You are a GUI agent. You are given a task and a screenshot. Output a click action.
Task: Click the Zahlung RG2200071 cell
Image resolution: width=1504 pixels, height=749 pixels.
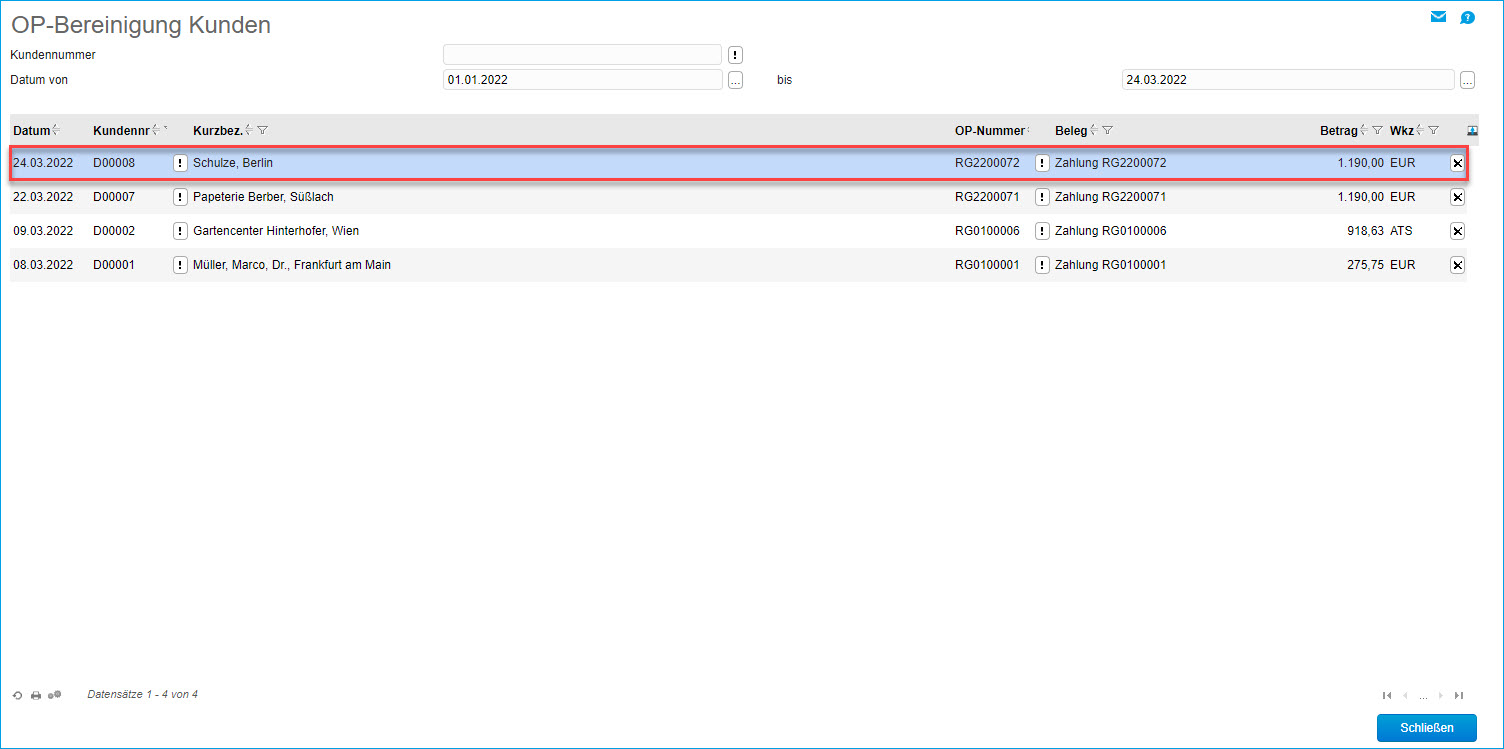pyautogui.click(x=1110, y=197)
